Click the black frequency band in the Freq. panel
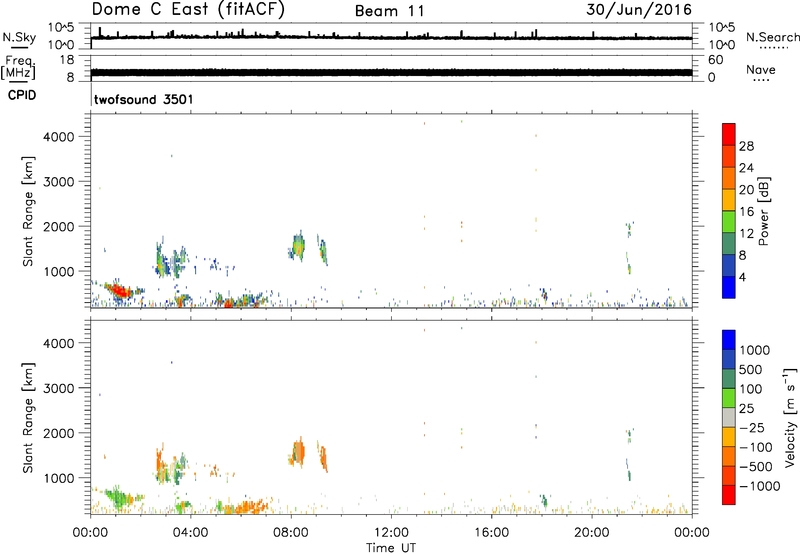The image size is (800, 554). click(x=391, y=72)
